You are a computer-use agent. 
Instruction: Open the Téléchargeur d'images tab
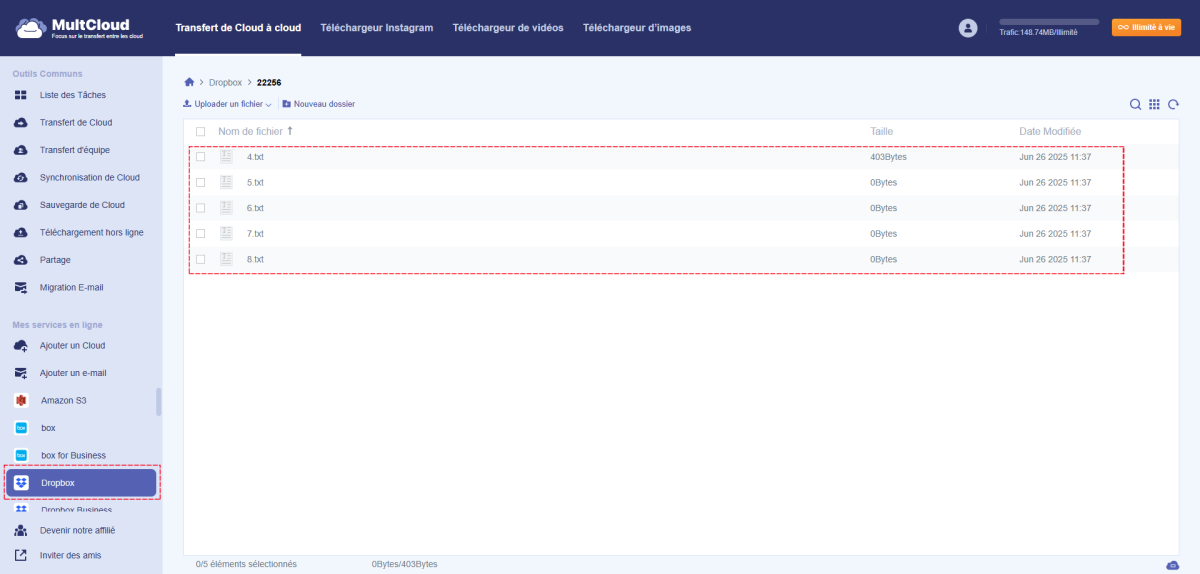[636, 28]
